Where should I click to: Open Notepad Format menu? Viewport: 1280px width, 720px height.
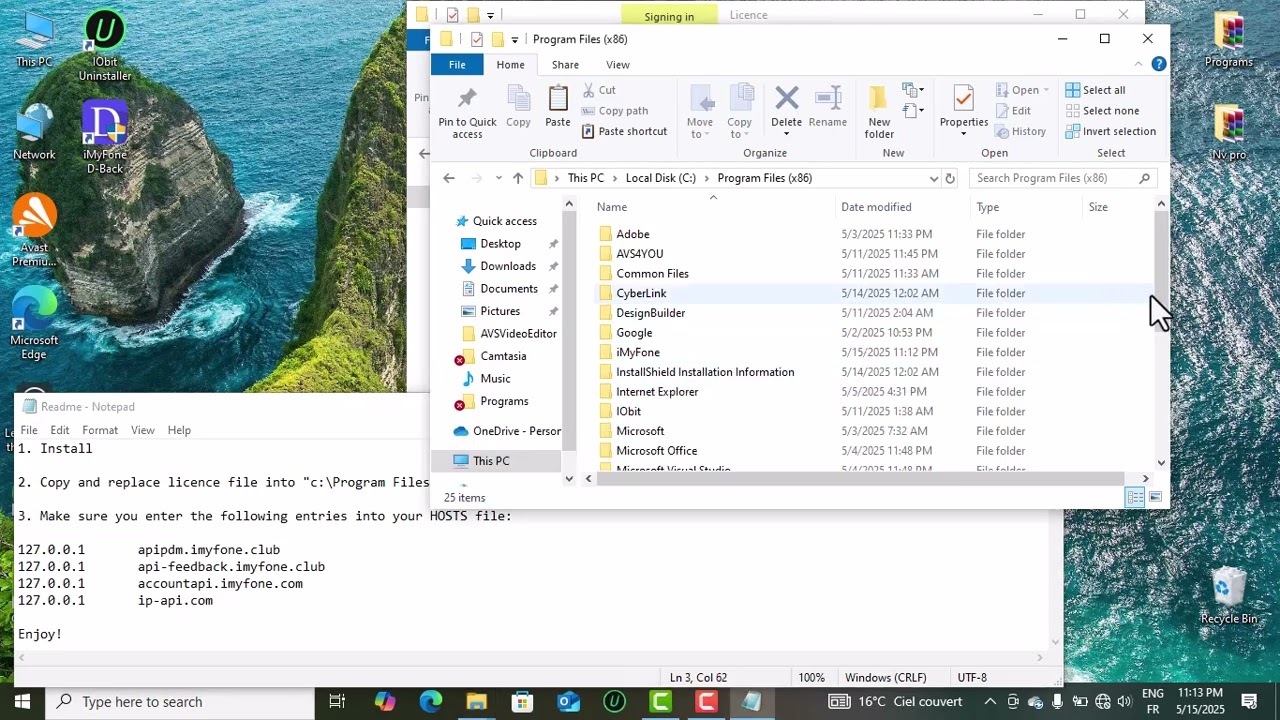point(100,430)
